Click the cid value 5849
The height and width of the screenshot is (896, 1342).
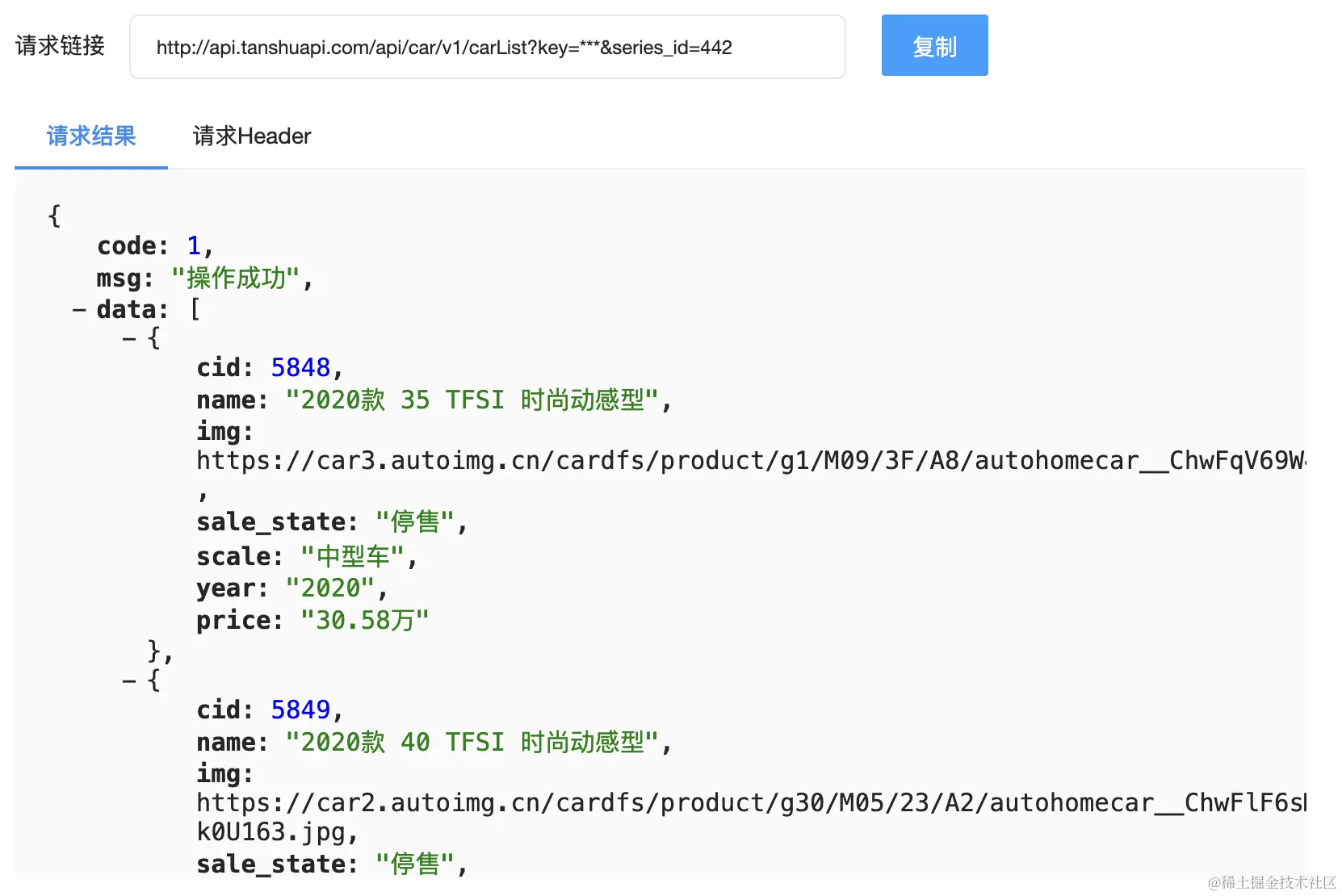(x=300, y=710)
